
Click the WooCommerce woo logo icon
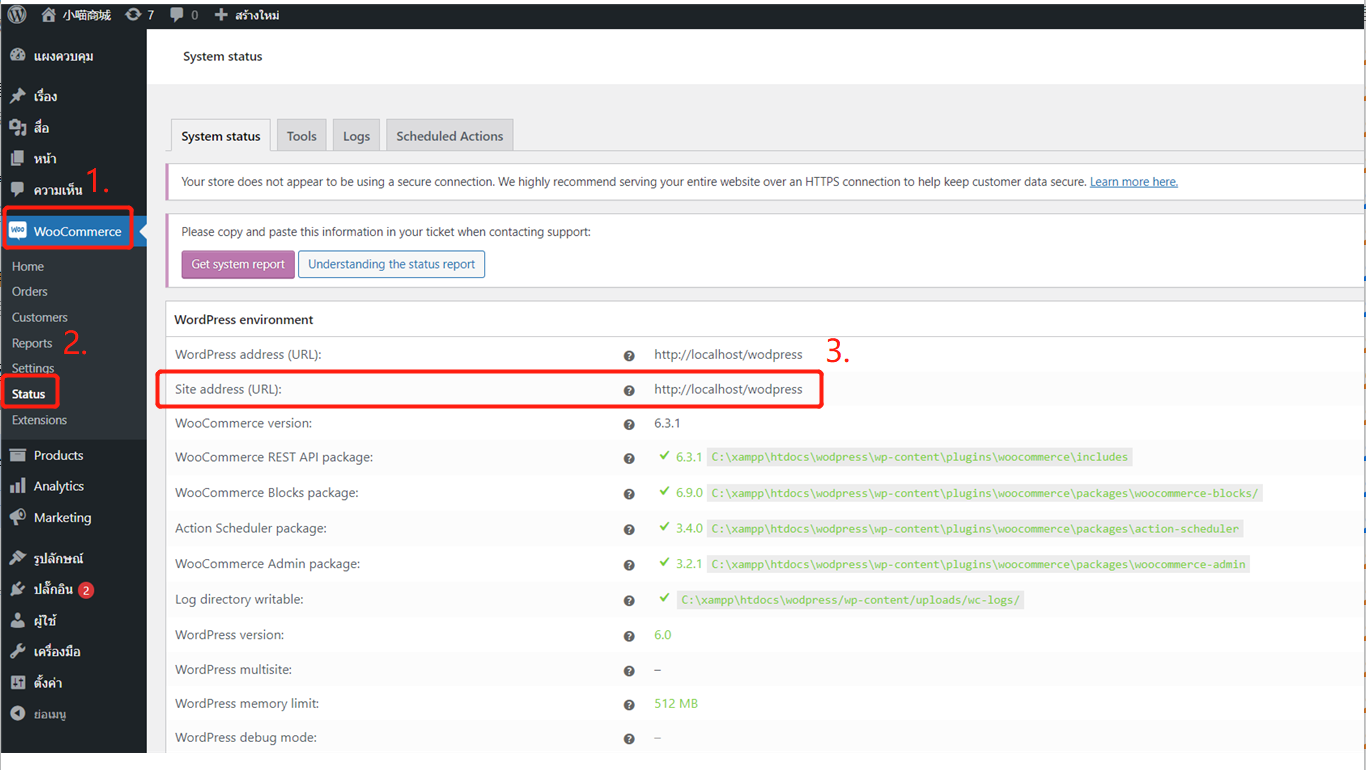coord(17,231)
